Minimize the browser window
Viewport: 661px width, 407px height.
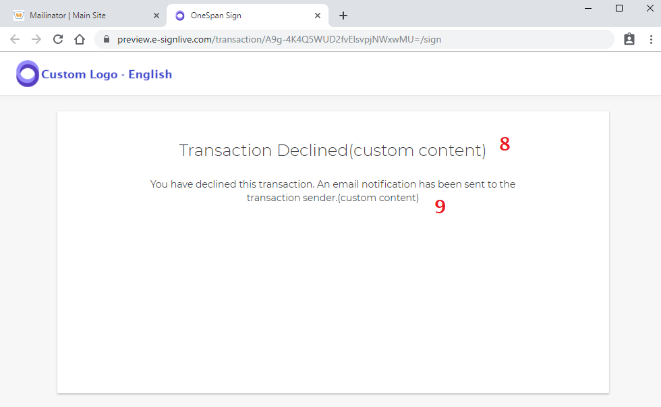point(588,8)
